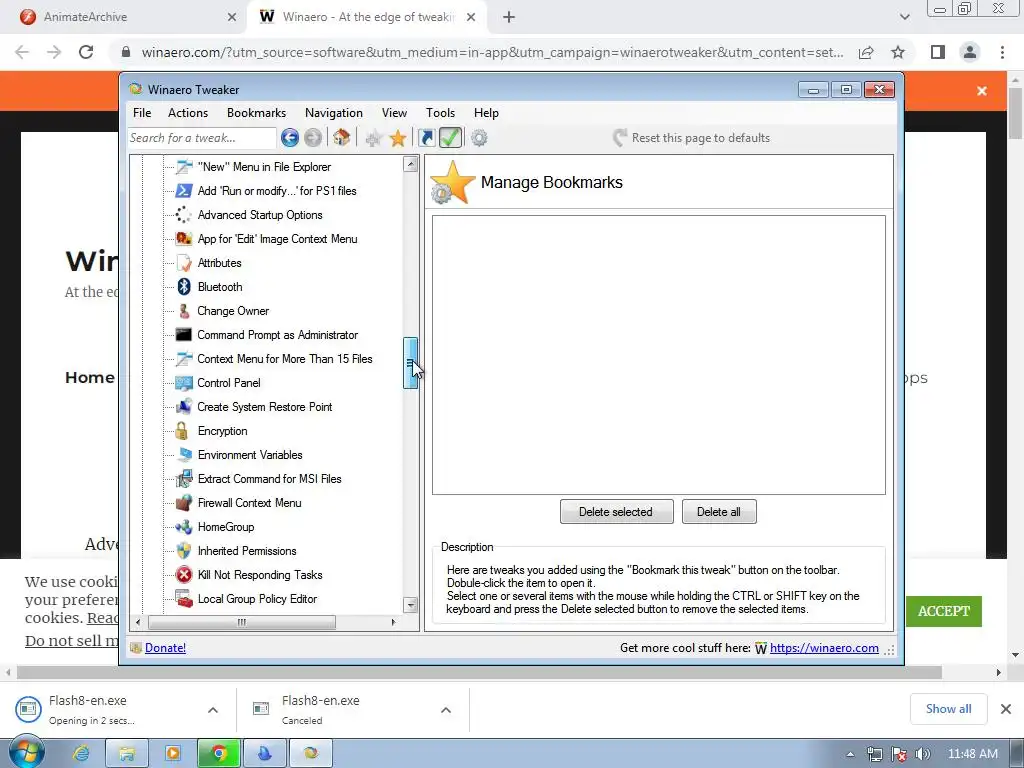Click the Kill Not Responding Tasks red X icon
This screenshot has height=768, width=1024.
pos(184,575)
